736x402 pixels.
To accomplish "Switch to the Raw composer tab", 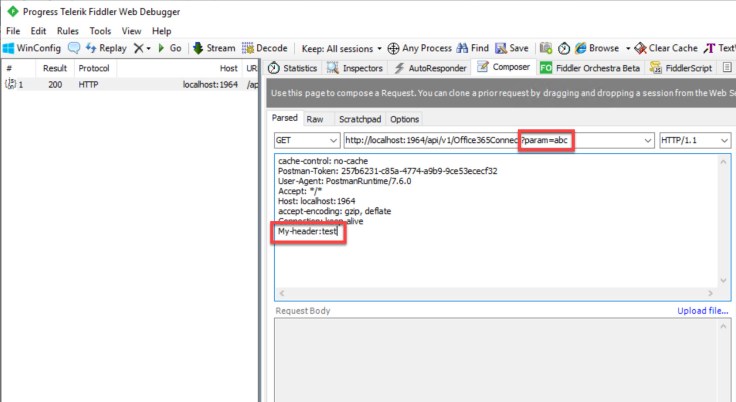I will (x=315, y=118).
